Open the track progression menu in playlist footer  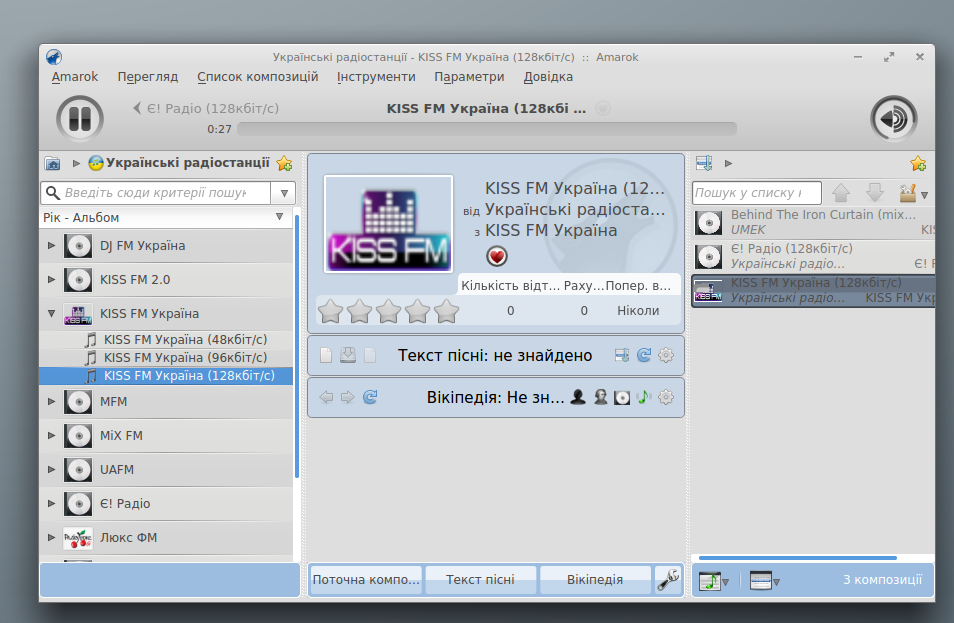[714, 581]
